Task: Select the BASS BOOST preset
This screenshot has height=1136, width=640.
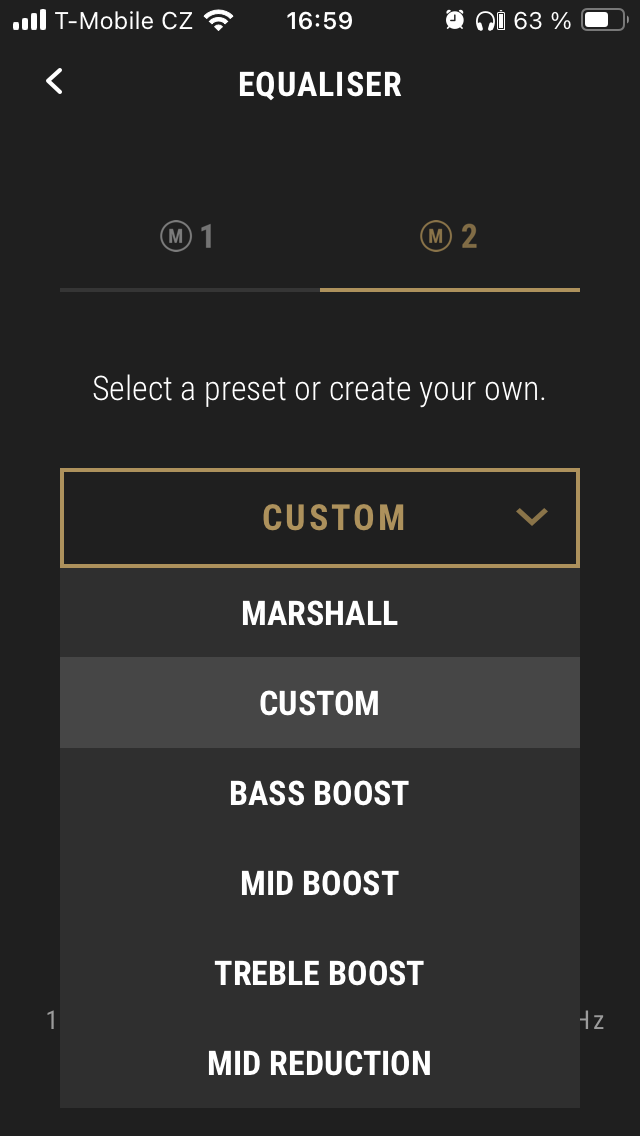Action: (320, 793)
